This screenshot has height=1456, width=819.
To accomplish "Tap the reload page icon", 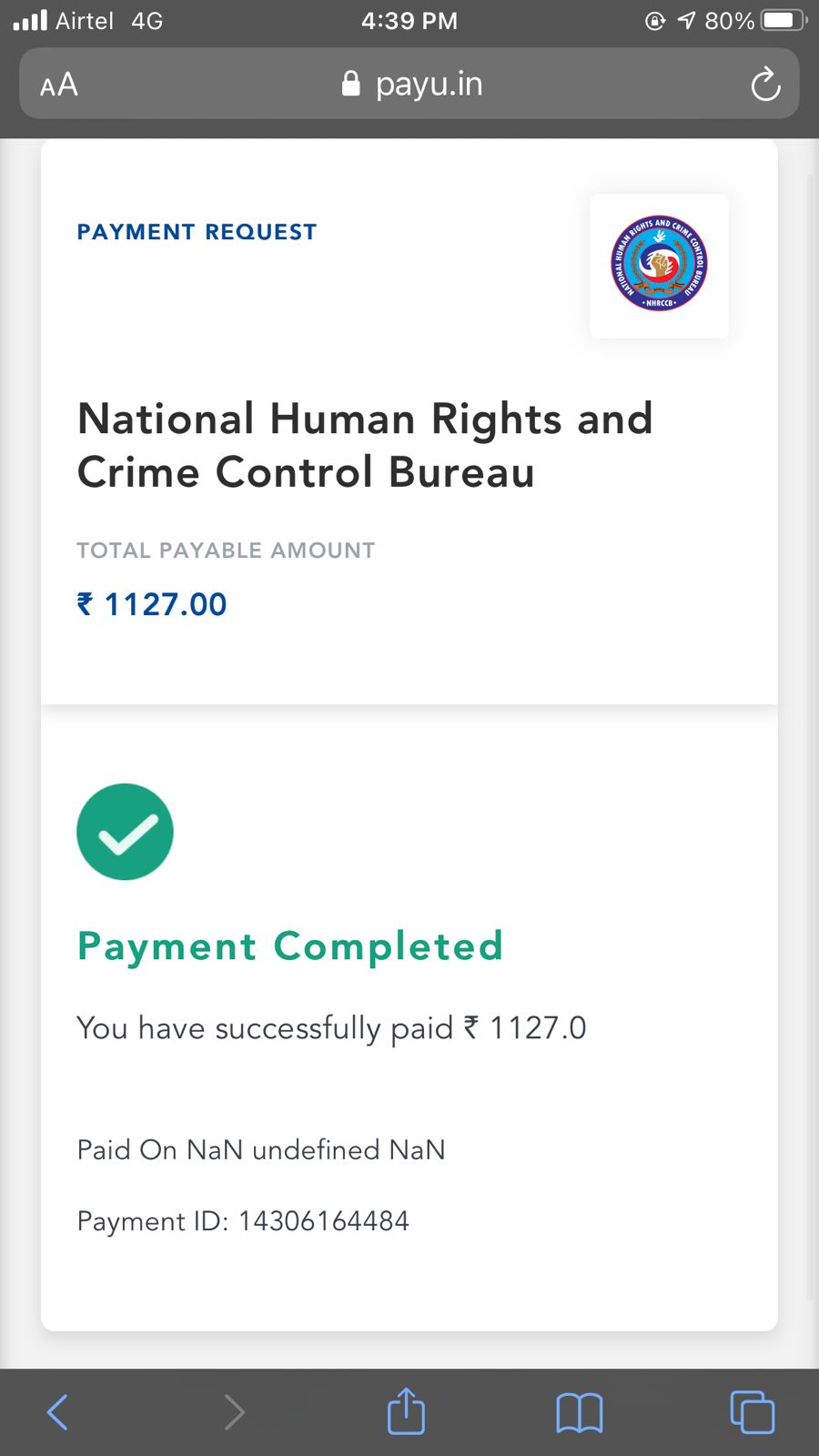I will (765, 85).
